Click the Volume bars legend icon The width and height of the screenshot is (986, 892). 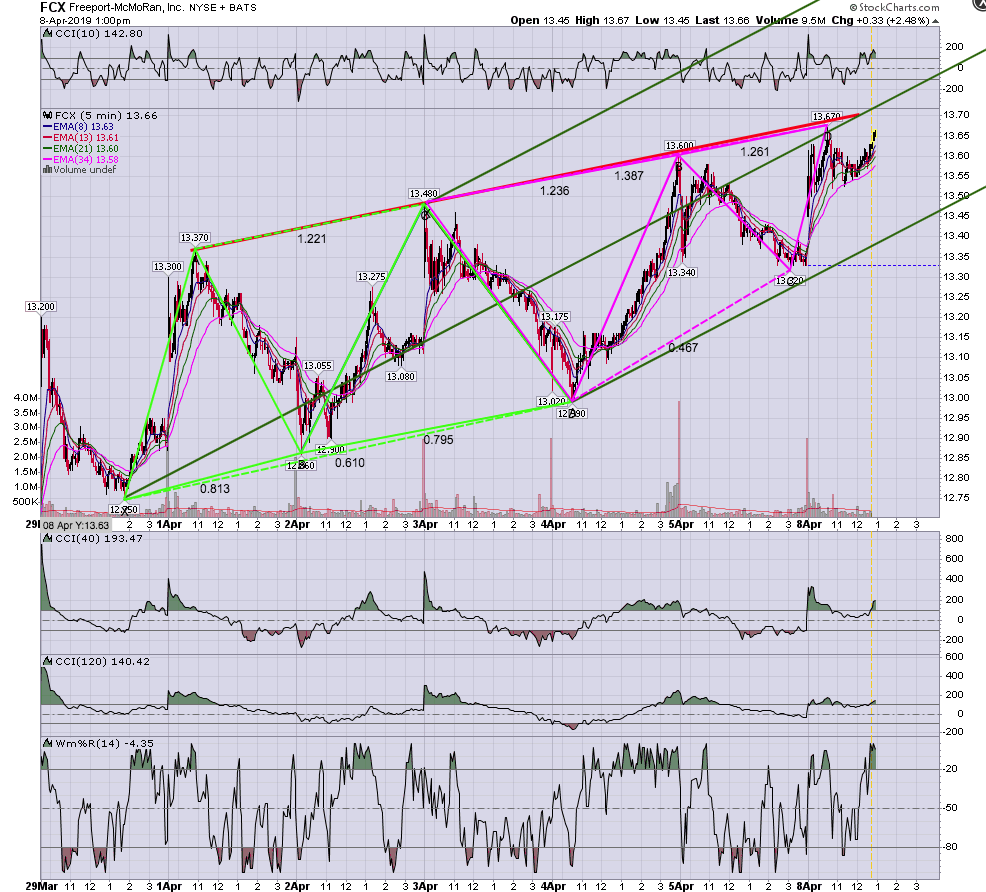point(47,169)
